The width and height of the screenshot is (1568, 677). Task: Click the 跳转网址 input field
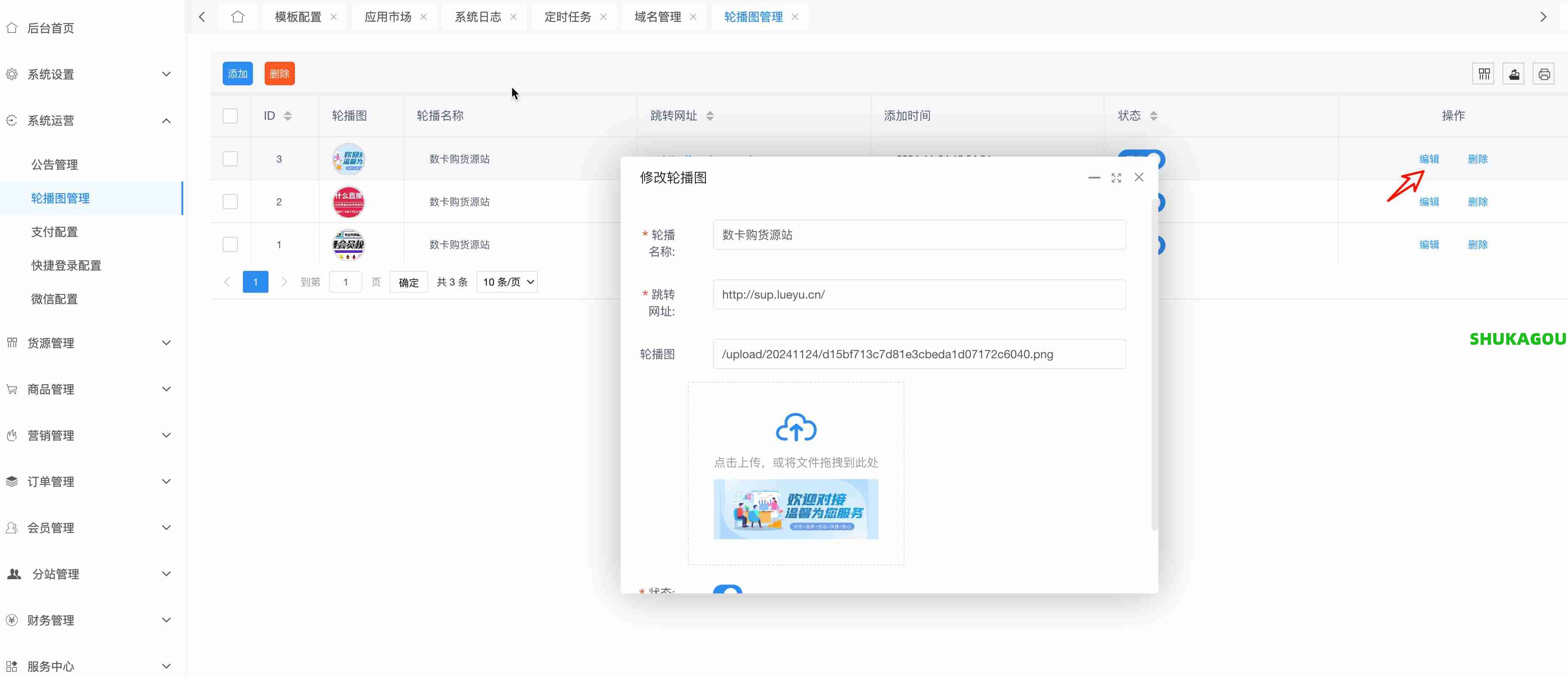click(918, 294)
